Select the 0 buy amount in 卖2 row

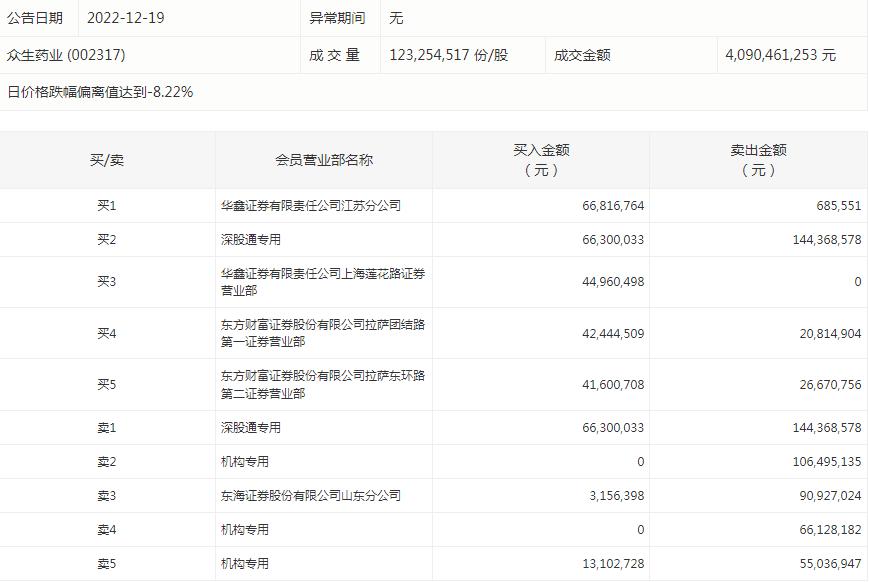coord(641,461)
